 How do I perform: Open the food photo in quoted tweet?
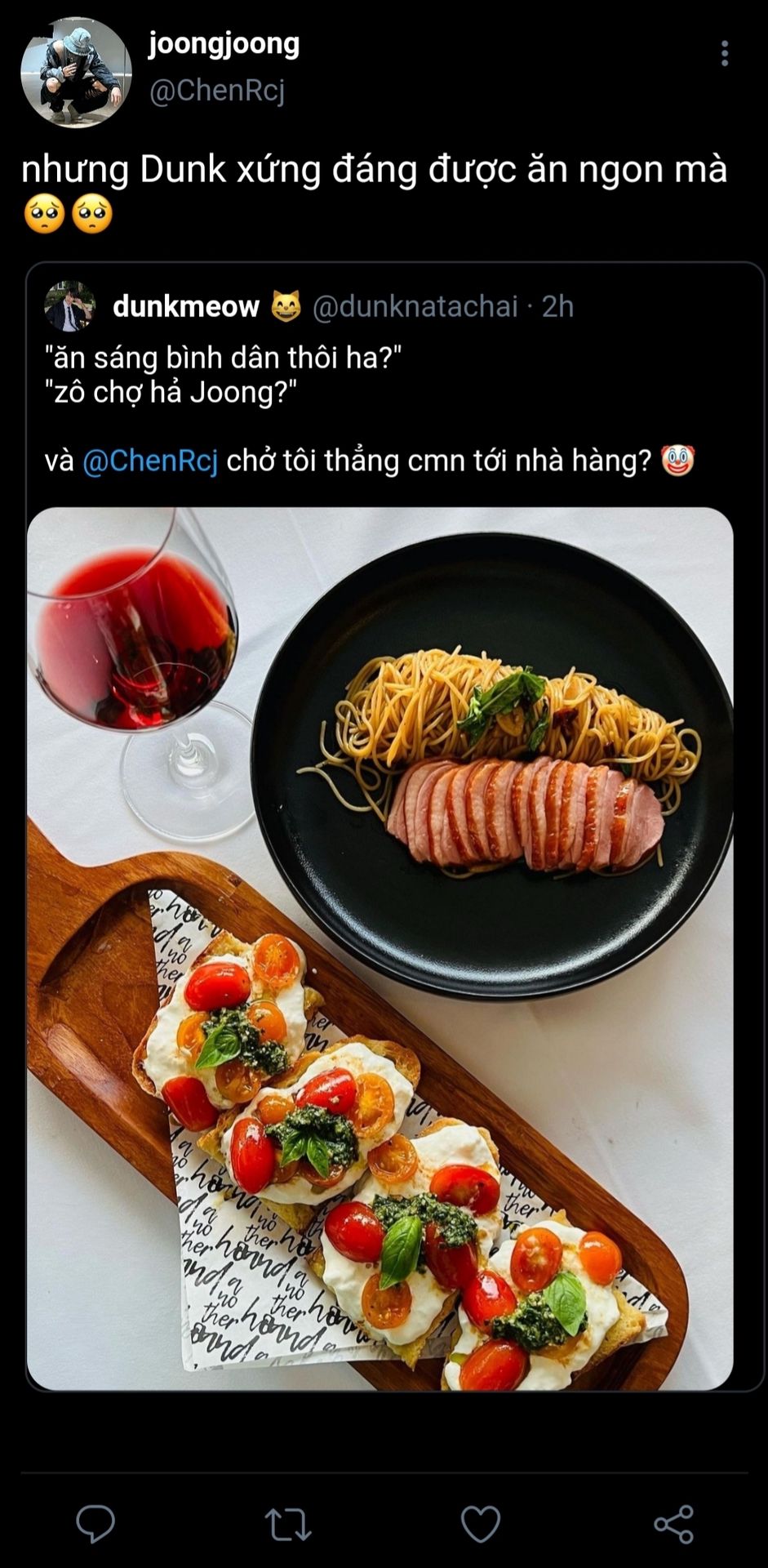tap(380, 948)
